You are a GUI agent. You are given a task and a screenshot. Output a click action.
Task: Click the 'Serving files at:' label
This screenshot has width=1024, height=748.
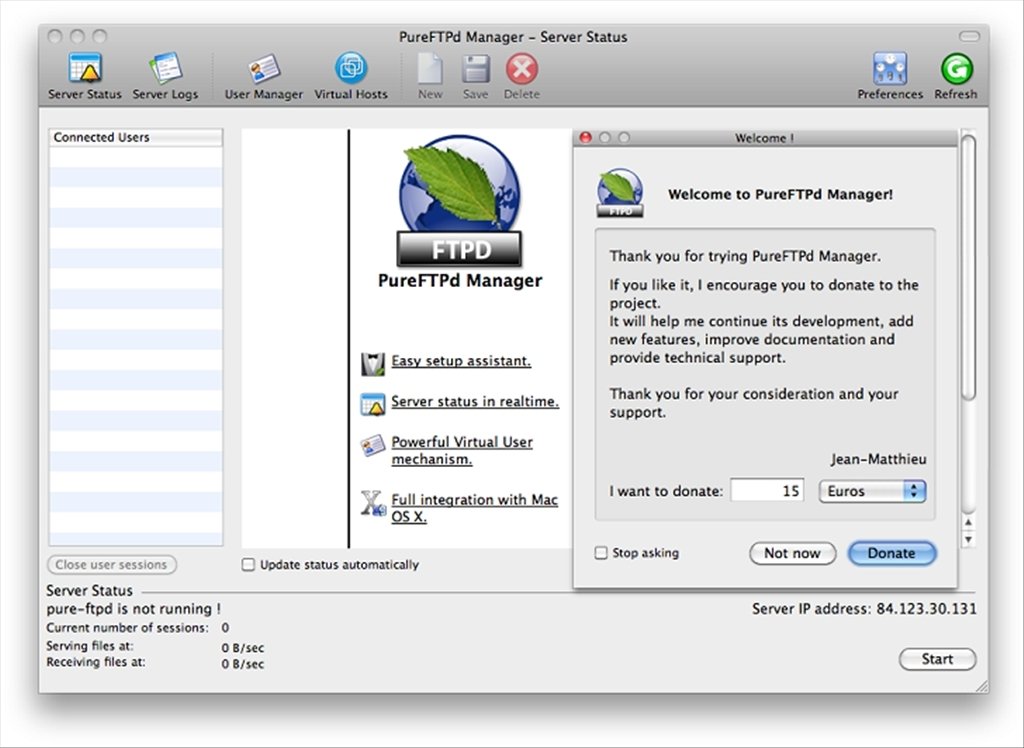(x=89, y=645)
